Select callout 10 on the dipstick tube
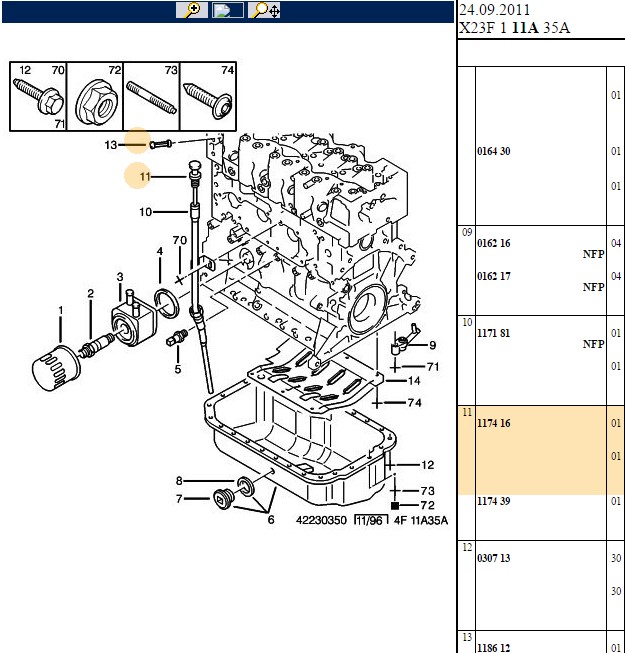 click(145, 212)
